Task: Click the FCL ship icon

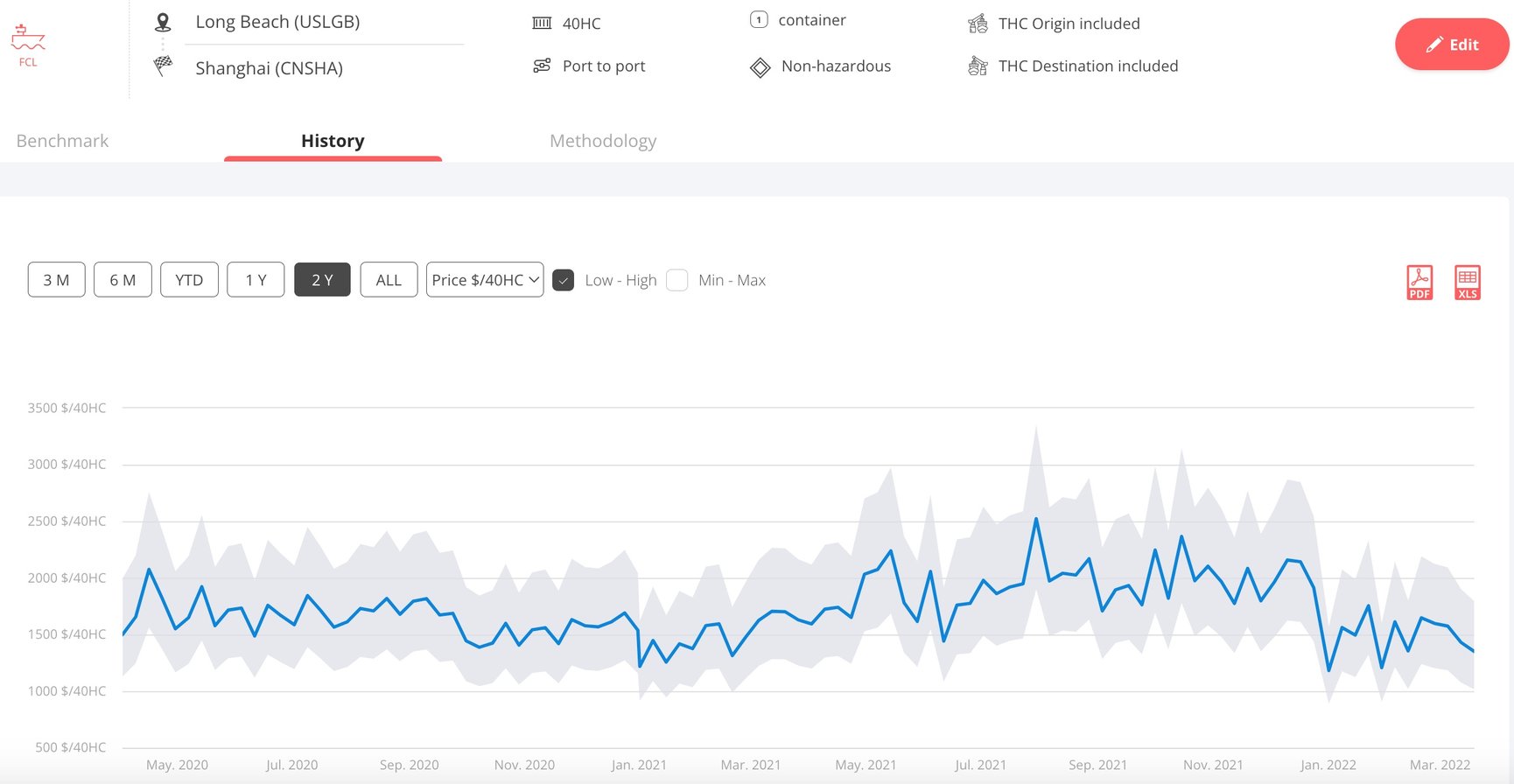Action: (28, 38)
